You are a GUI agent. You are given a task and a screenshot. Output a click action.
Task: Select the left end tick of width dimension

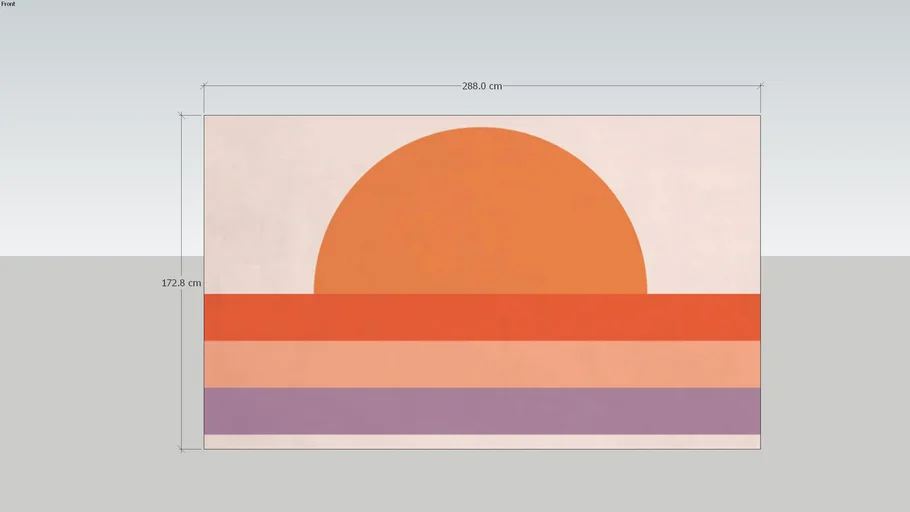click(x=204, y=86)
